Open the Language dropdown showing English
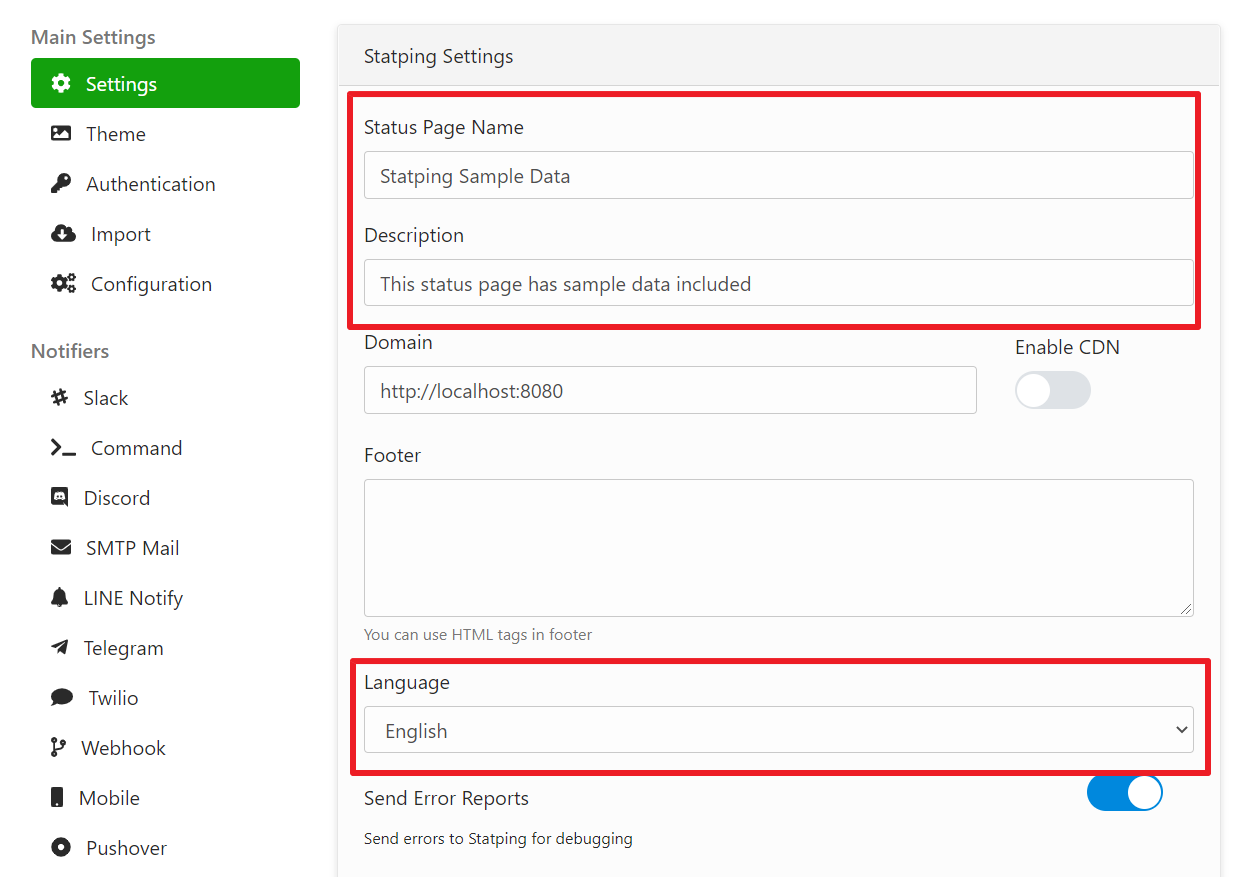 779,730
